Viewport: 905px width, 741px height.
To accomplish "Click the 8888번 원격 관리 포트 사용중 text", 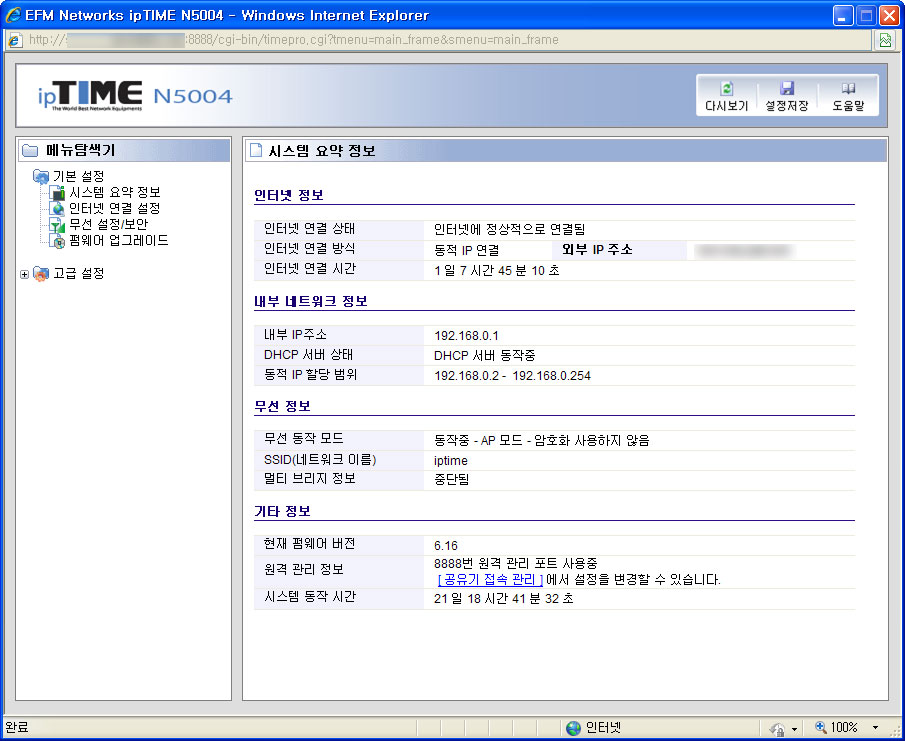I will pyautogui.click(x=515, y=563).
